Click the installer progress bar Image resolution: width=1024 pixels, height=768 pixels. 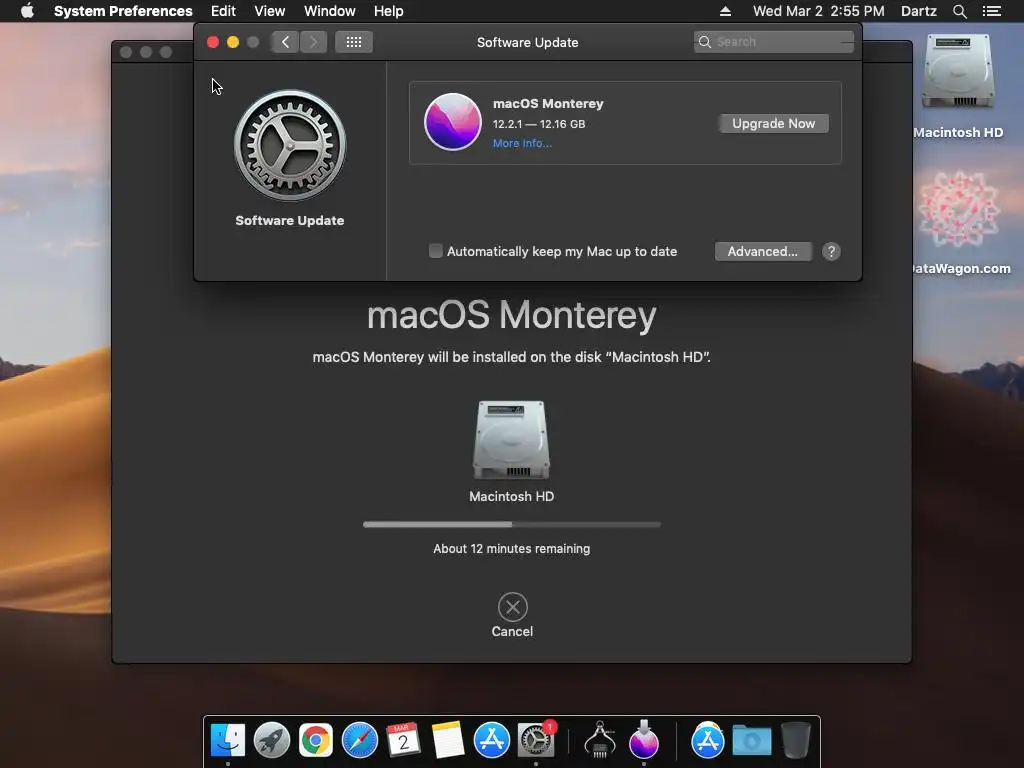512,524
